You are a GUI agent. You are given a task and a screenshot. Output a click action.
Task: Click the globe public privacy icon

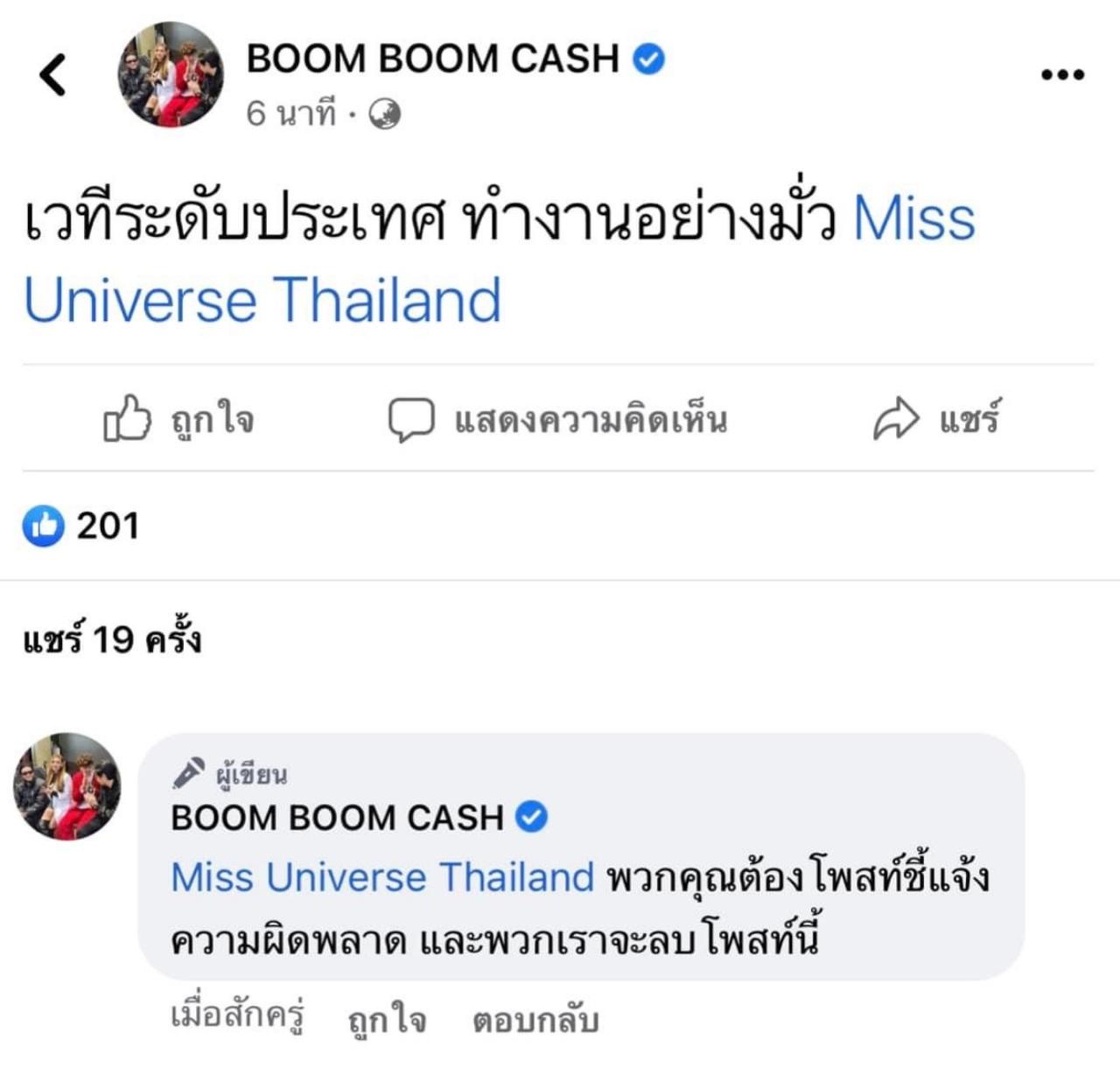click(x=384, y=114)
